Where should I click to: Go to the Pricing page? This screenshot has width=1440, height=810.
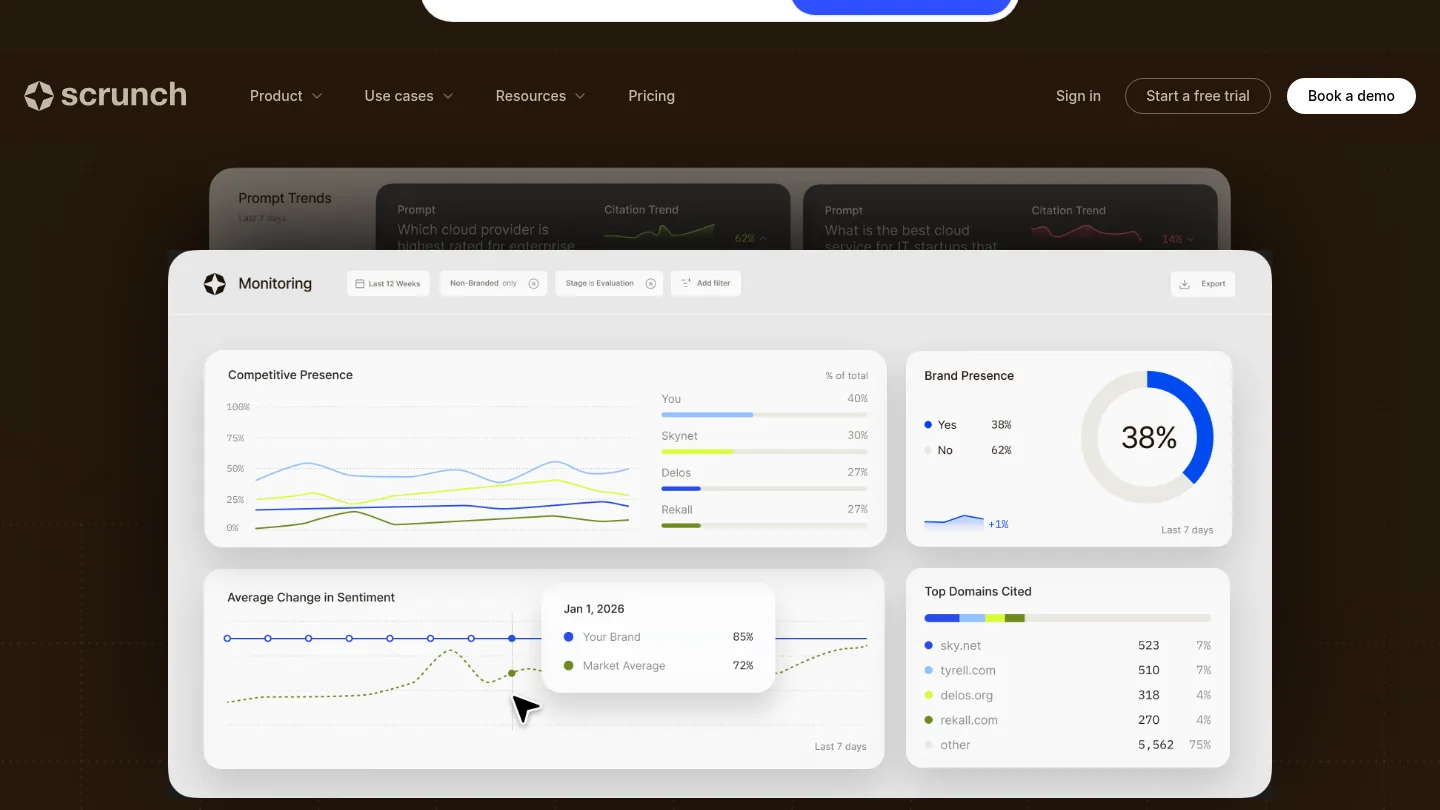pos(652,96)
